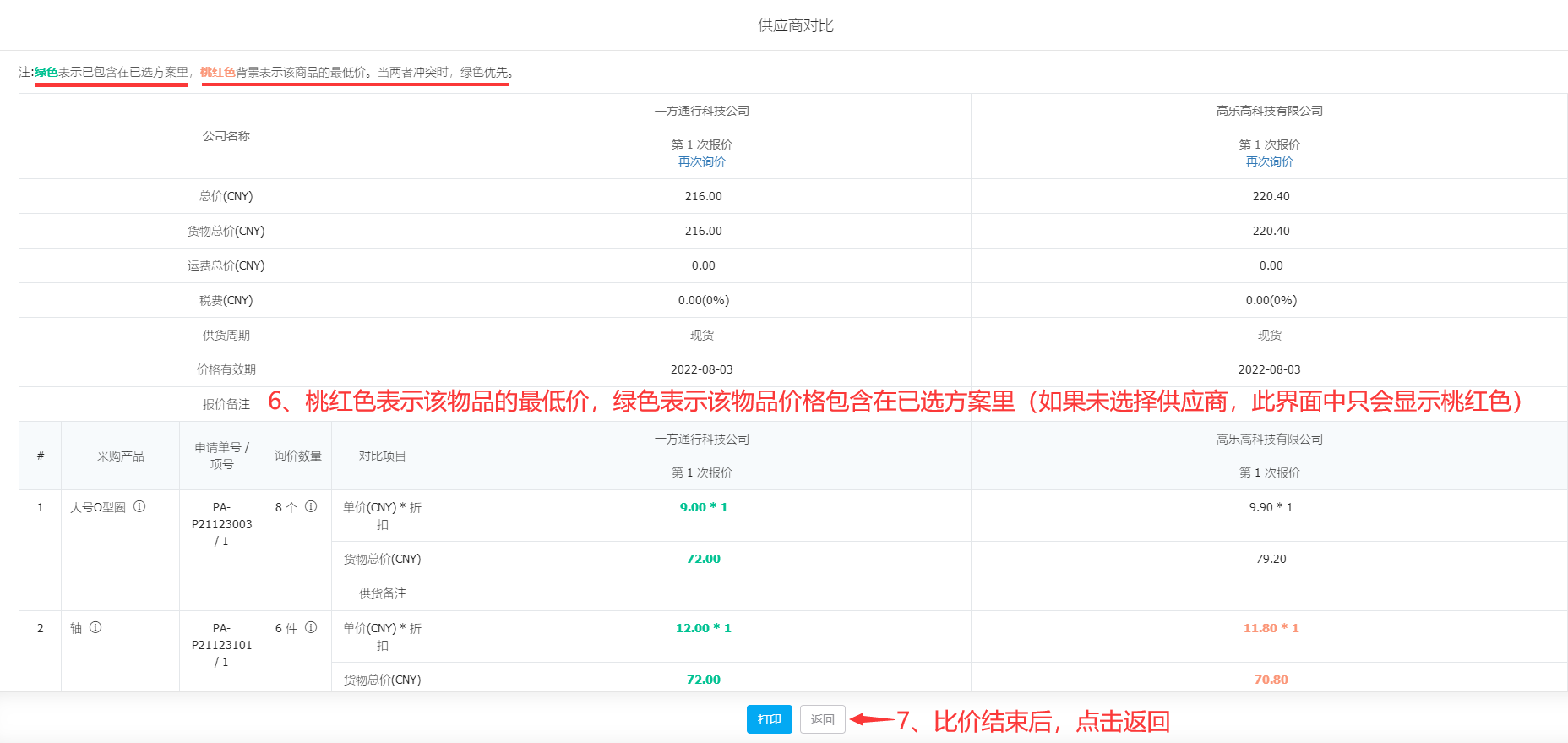
Task: Click unit price 9.90 * 1
Action: pos(1271,507)
